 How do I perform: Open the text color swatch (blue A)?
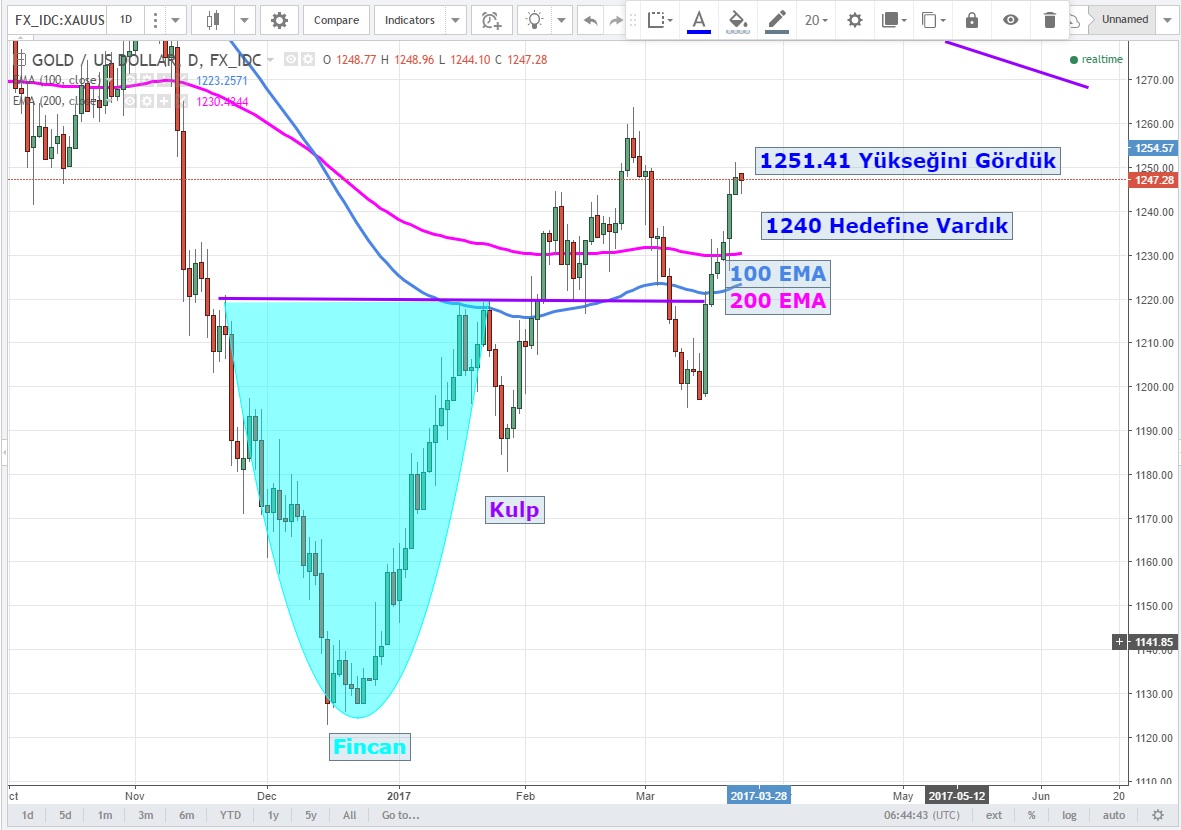(x=698, y=20)
